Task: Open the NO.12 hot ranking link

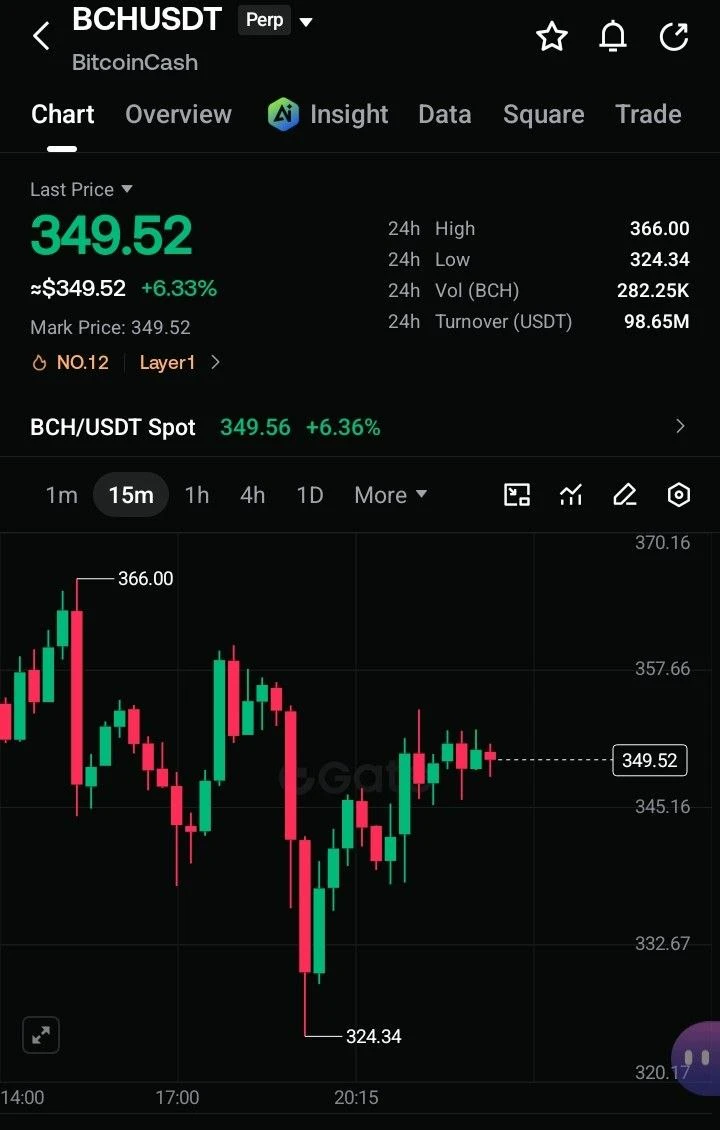Action: coord(83,362)
